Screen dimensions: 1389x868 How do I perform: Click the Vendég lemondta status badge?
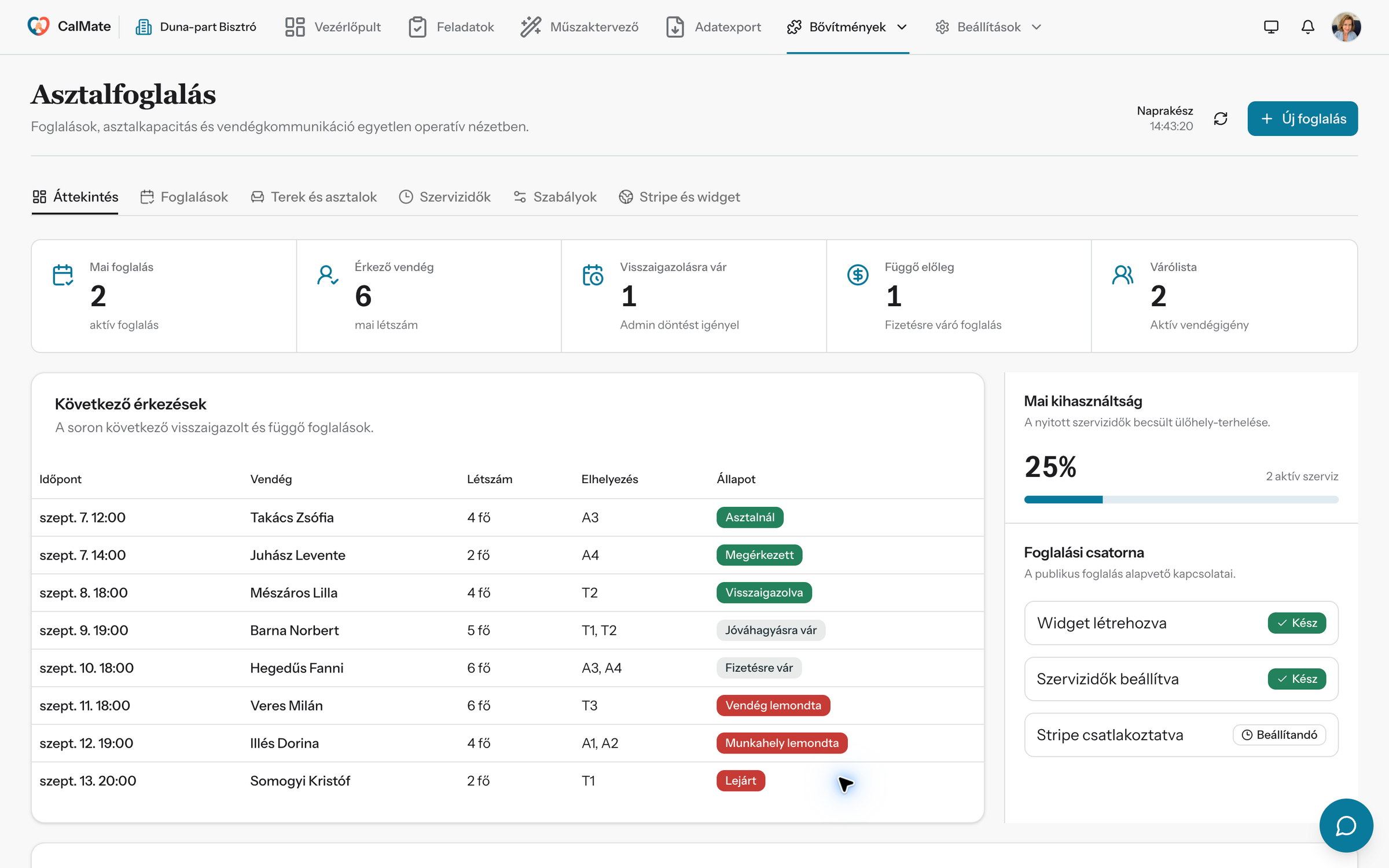click(773, 705)
